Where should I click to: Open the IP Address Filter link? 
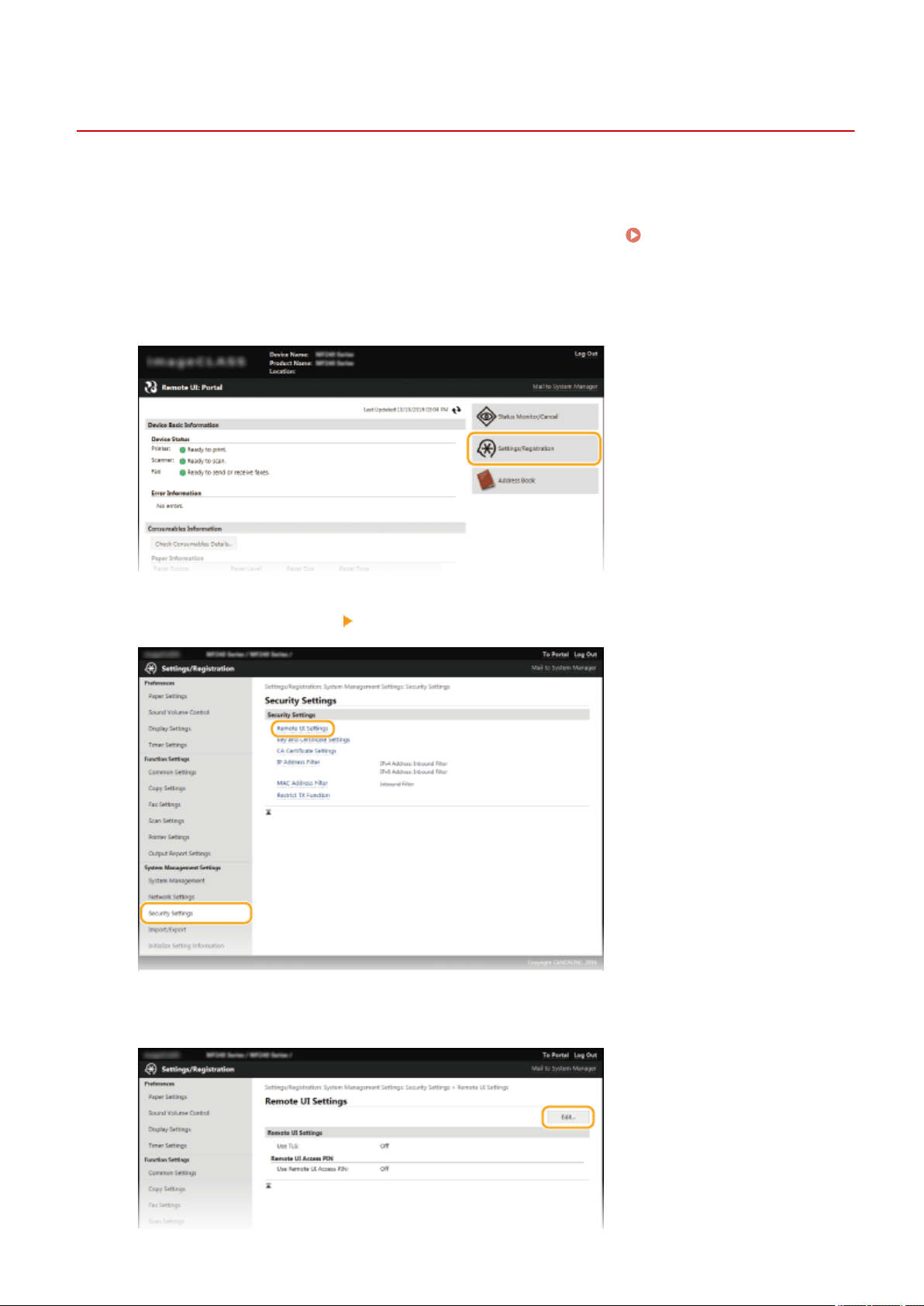298,762
